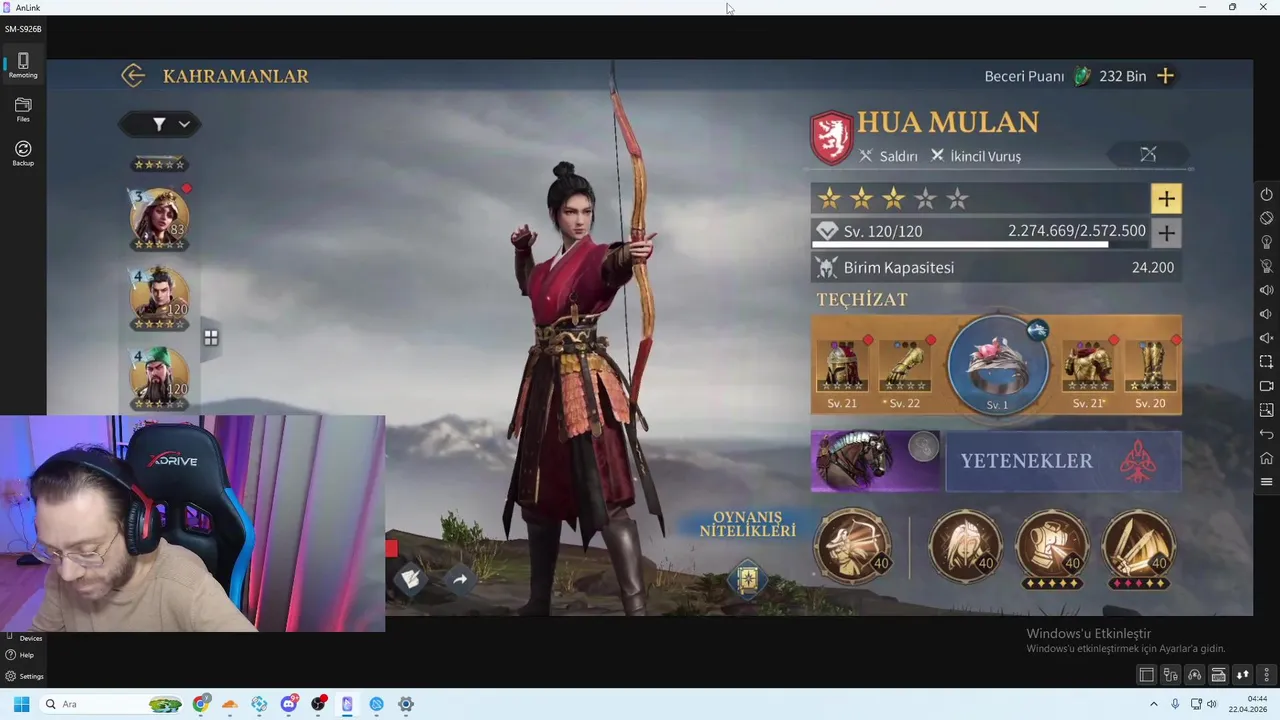Open the Files tab in AnLink
The width and height of the screenshot is (1280, 720).
coord(23,110)
